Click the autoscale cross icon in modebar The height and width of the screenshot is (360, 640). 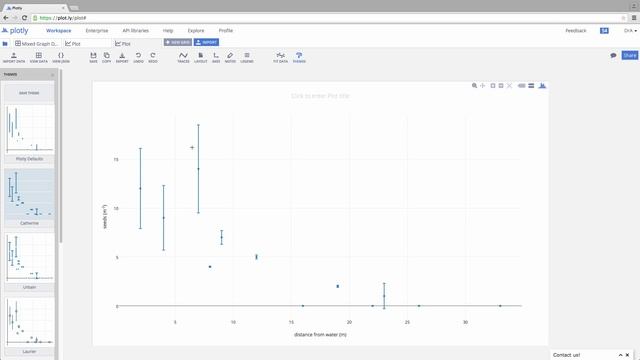509,86
